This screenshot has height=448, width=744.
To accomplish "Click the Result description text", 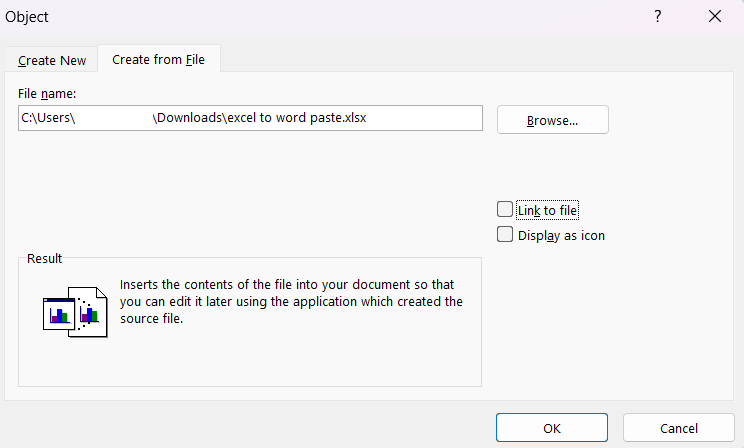I will tap(291, 301).
